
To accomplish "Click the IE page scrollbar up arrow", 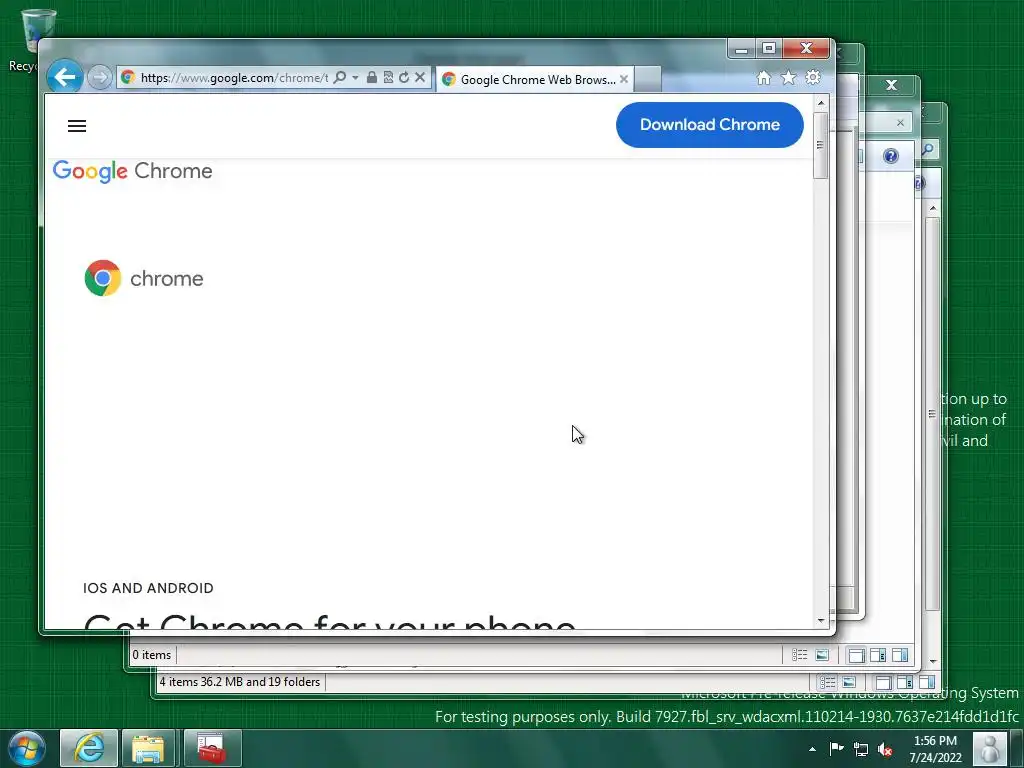I will click(x=821, y=103).
